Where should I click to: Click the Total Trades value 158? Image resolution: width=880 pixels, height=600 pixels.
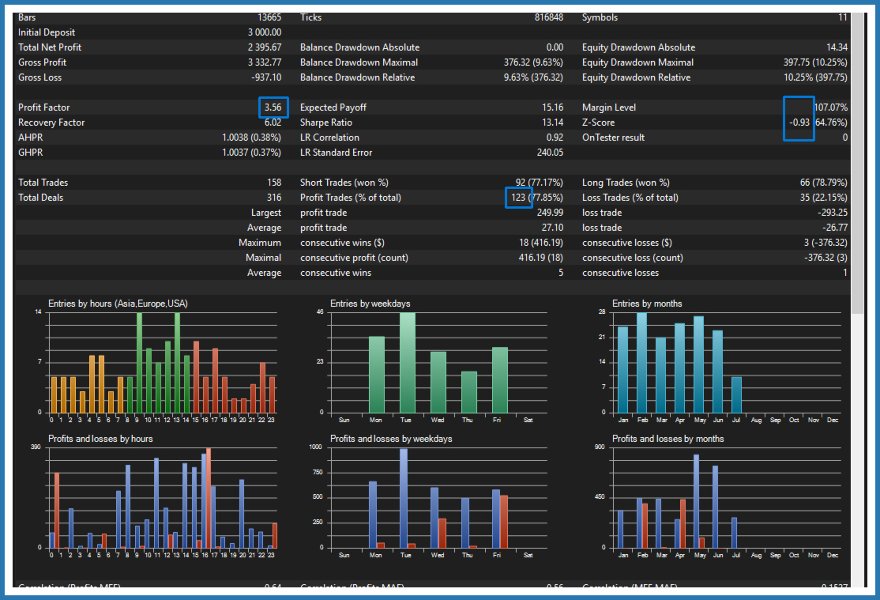click(x=274, y=182)
